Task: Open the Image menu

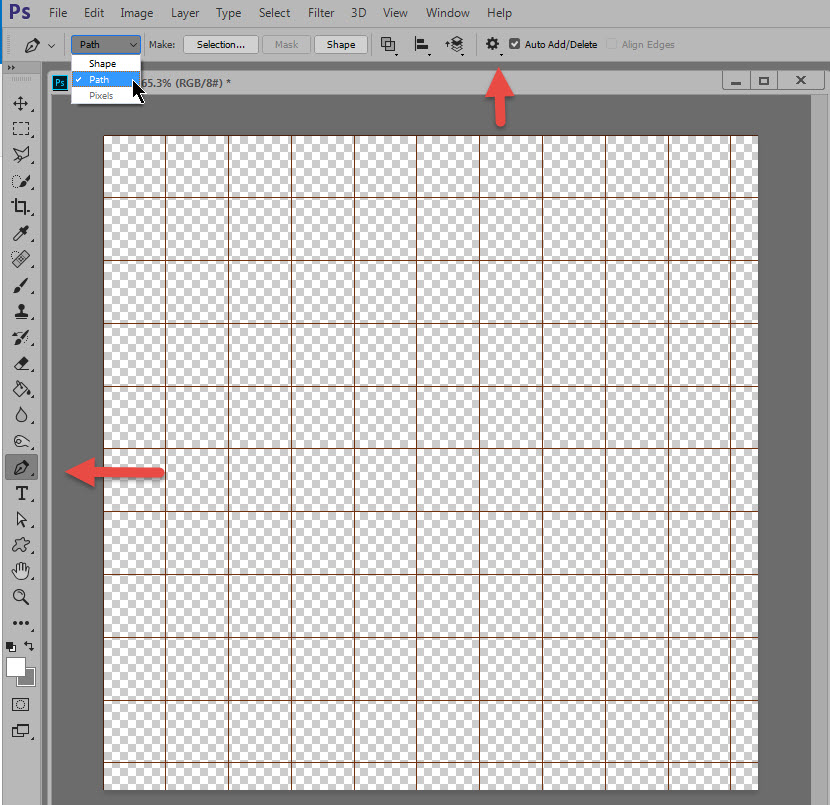Action: 137,13
